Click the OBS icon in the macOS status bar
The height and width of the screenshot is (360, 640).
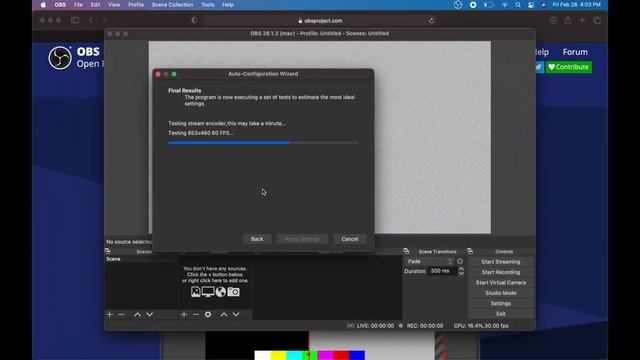coord(458,5)
